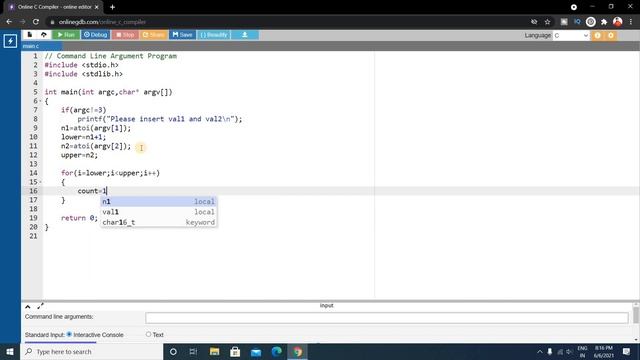640x360 pixels.
Task: Click the taskbar search box
Action: click(92, 351)
